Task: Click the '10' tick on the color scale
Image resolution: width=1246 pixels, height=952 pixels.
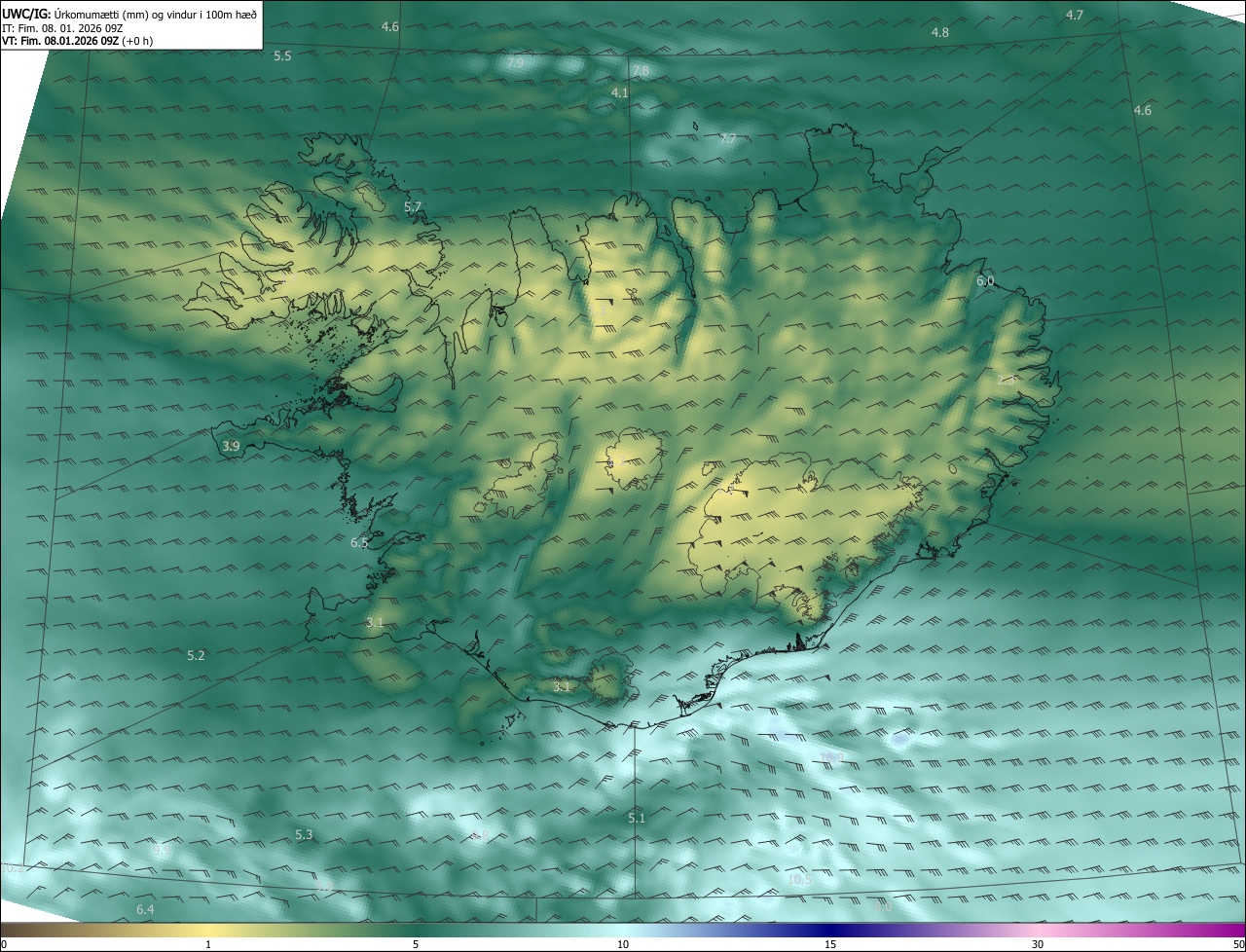Action: pos(623,945)
